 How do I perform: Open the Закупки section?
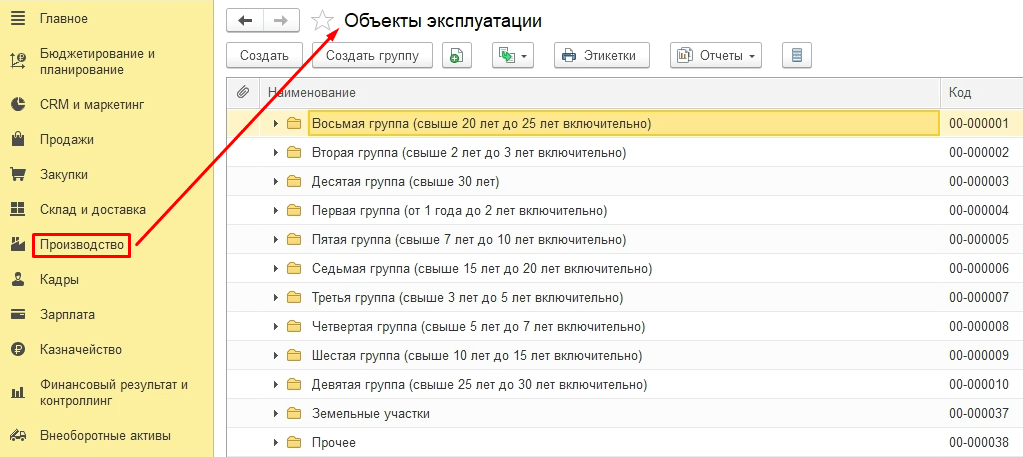point(64,174)
